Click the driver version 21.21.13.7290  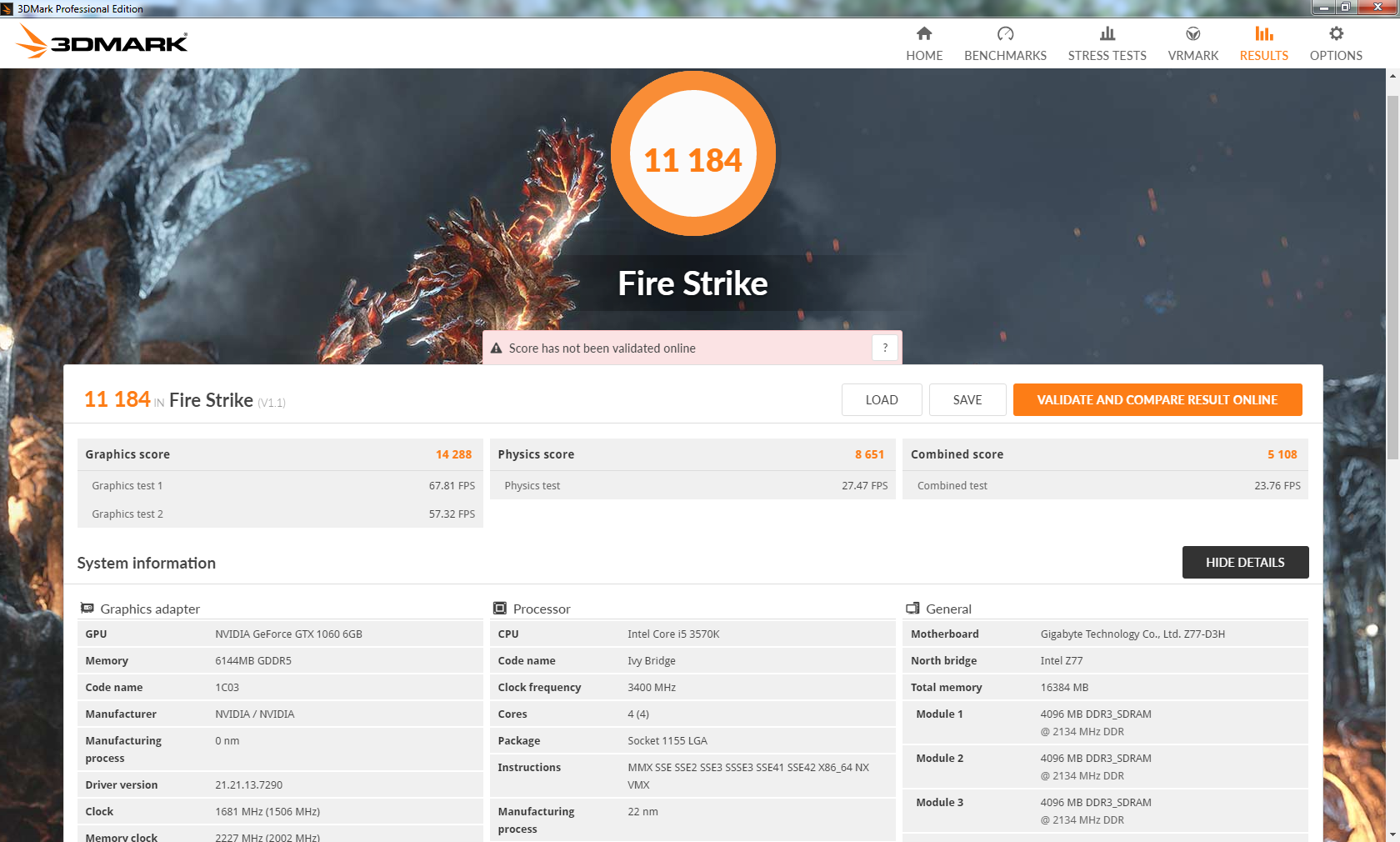point(248,784)
